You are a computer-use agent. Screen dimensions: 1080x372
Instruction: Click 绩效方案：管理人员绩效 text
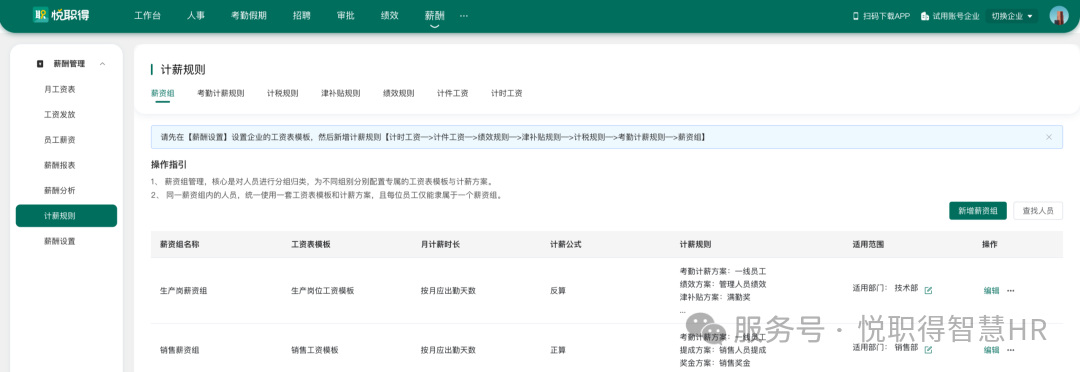click(723, 284)
